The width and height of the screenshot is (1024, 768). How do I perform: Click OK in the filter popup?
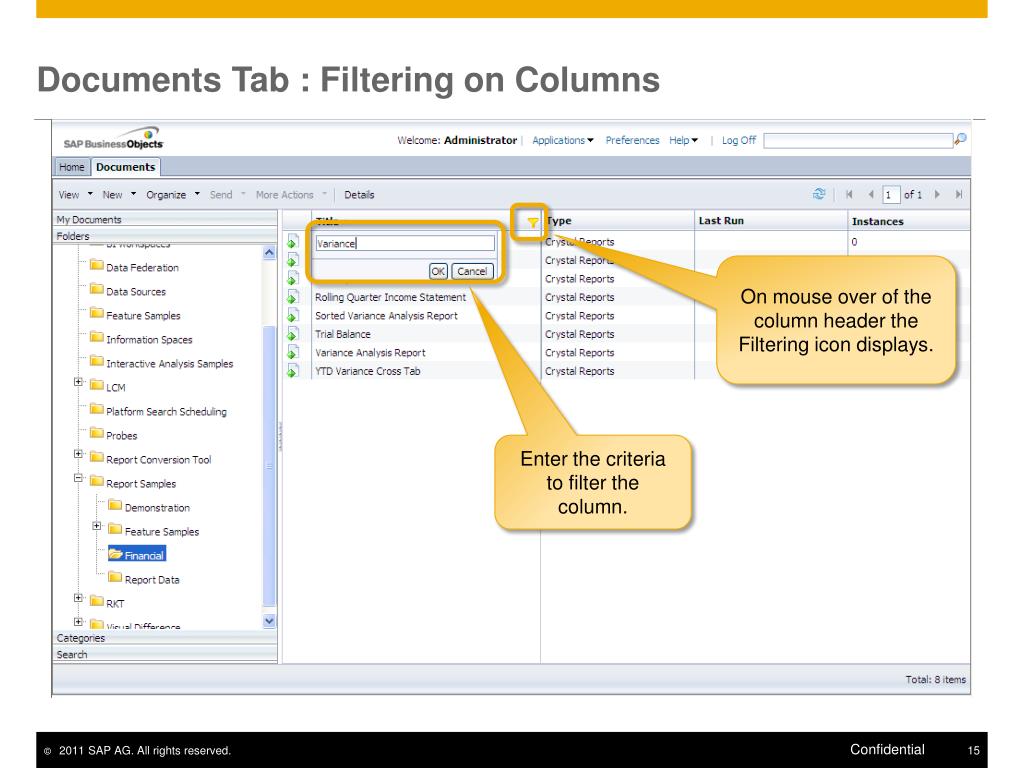click(438, 271)
